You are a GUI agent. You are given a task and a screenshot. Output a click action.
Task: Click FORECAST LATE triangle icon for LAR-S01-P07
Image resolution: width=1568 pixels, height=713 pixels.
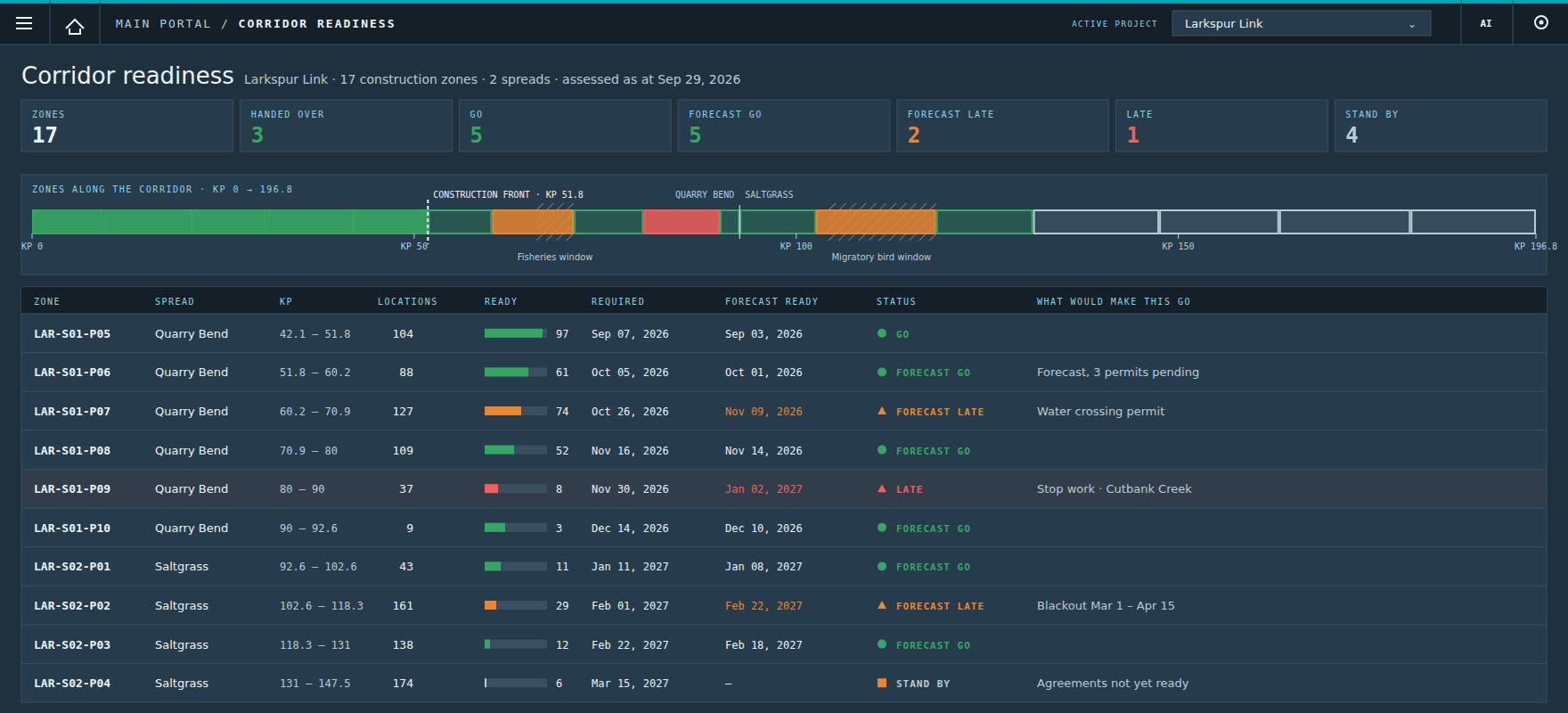(x=882, y=411)
